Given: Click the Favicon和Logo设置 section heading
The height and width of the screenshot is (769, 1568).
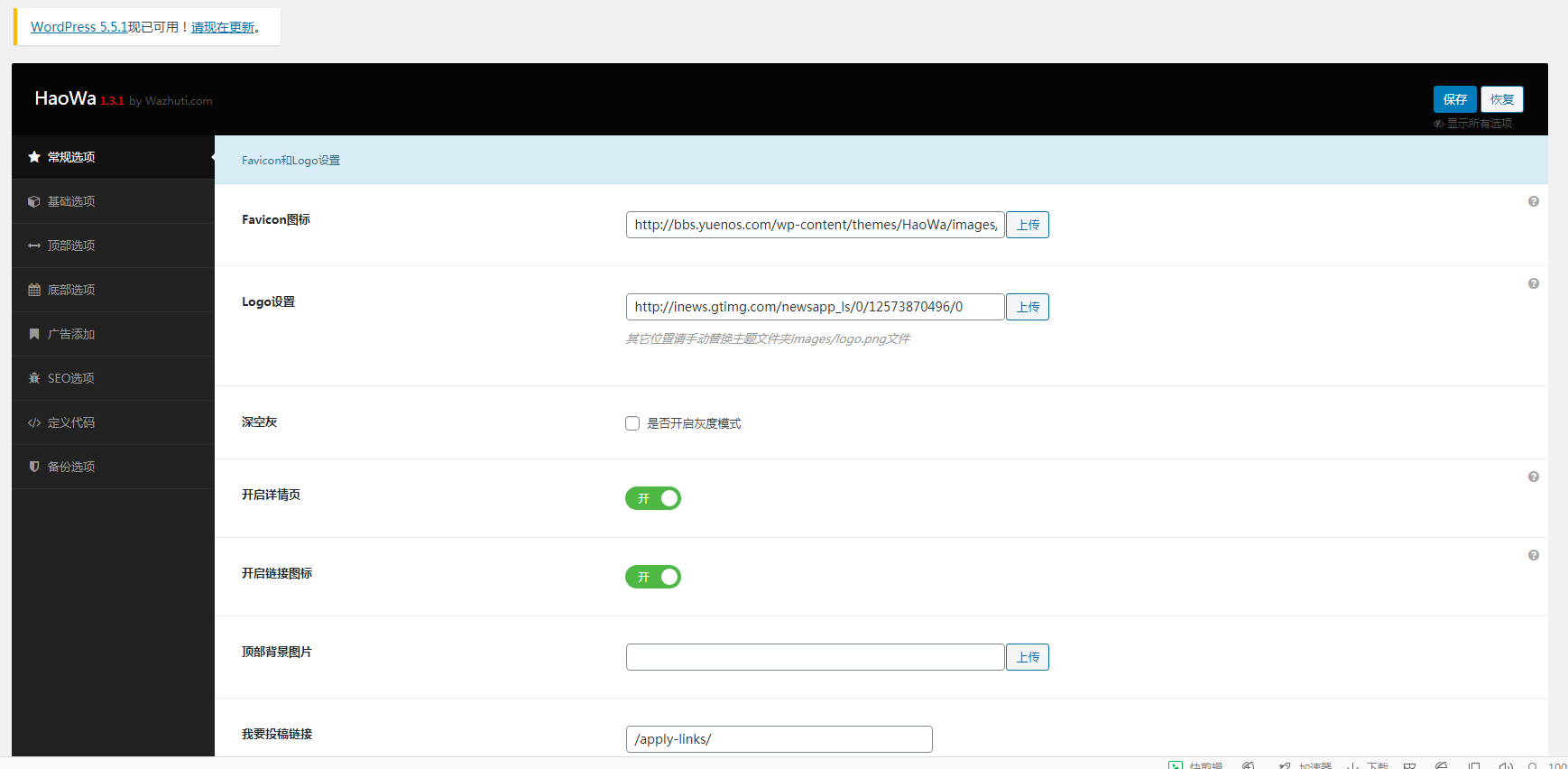Looking at the screenshot, I should [291, 161].
